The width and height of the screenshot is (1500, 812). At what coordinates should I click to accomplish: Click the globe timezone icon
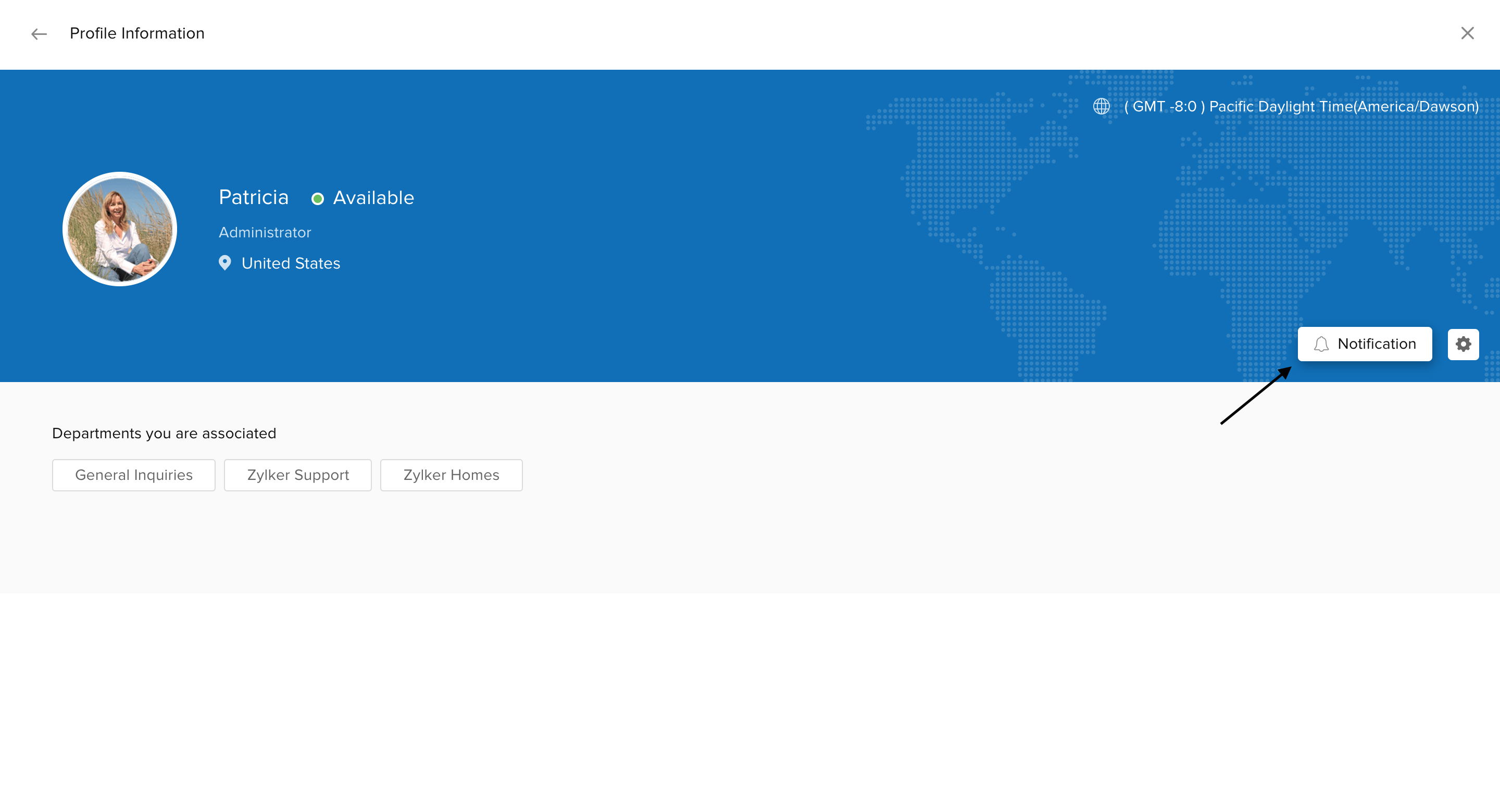(x=1101, y=107)
